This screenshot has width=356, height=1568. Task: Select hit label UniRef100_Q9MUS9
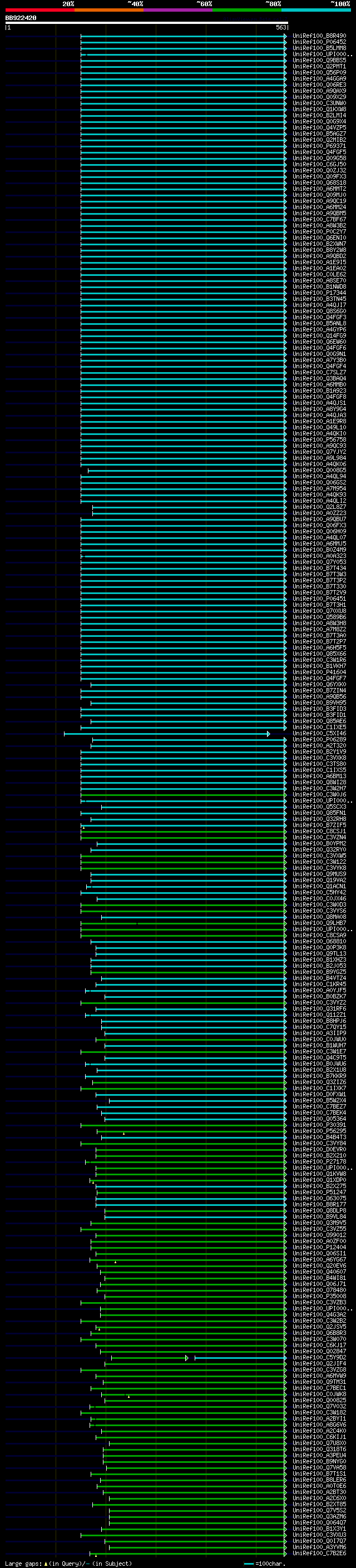[319, 873]
